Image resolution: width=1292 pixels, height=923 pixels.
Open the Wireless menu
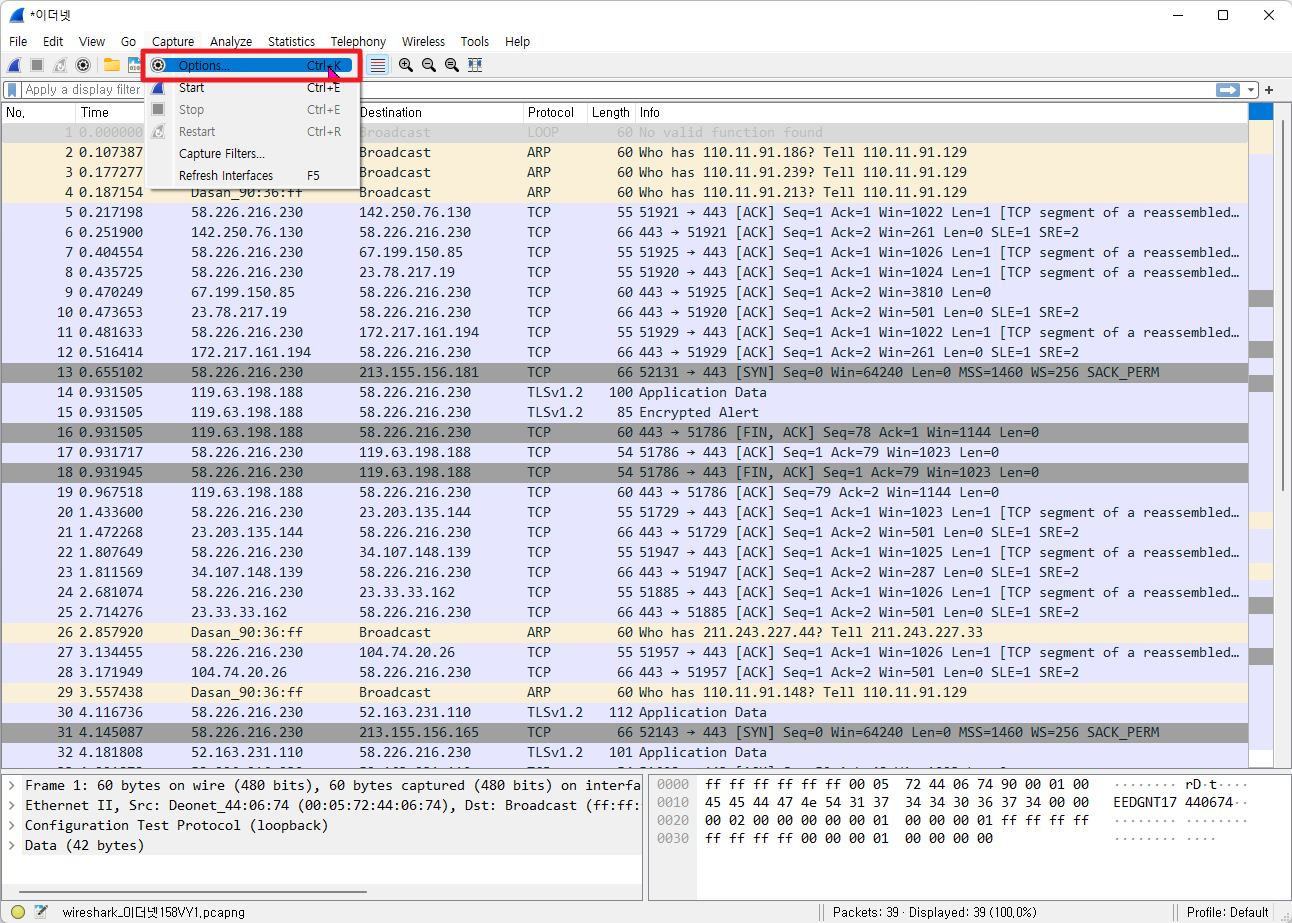coord(423,41)
